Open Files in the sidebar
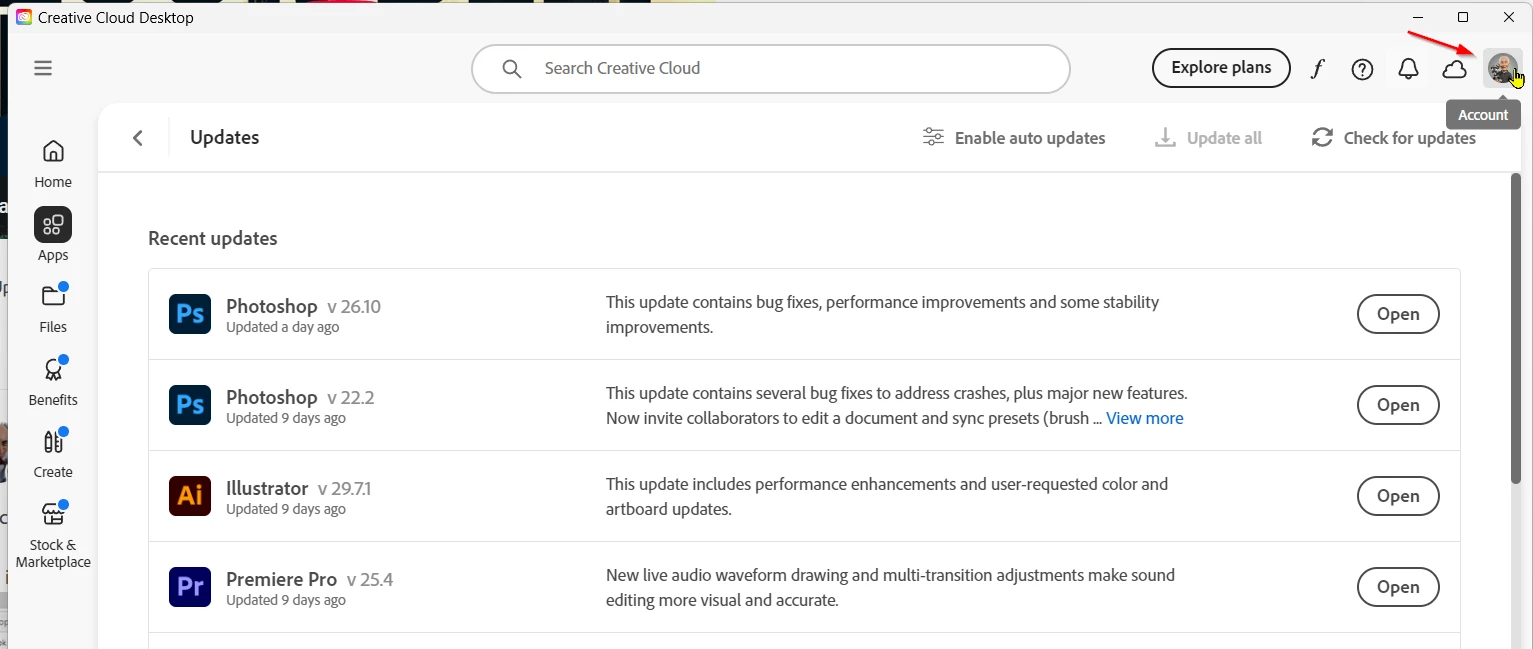 53,308
